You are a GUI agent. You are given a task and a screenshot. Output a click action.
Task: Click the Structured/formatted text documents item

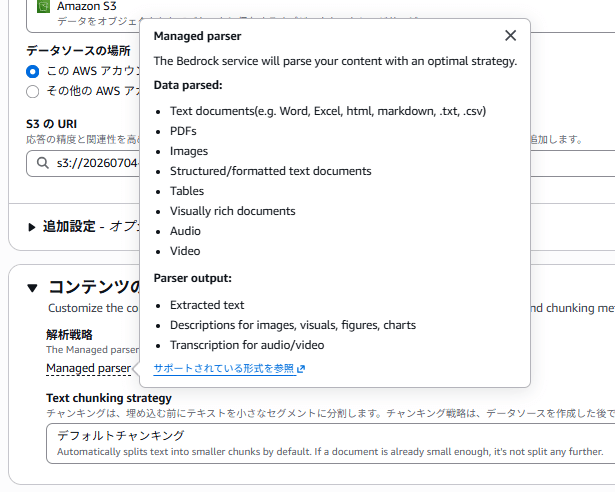271,171
